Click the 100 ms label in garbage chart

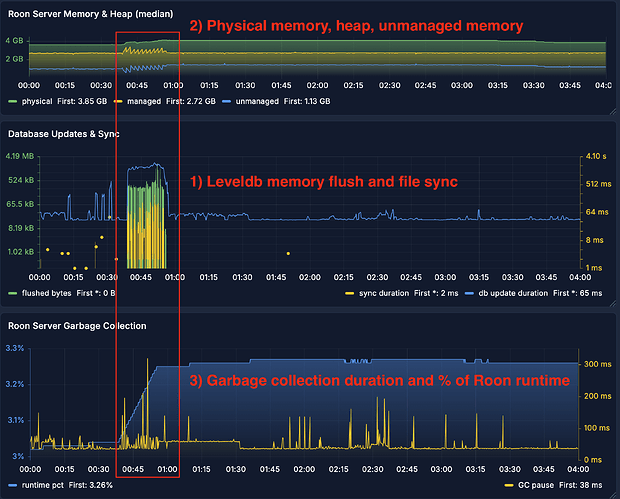click(x=597, y=428)
